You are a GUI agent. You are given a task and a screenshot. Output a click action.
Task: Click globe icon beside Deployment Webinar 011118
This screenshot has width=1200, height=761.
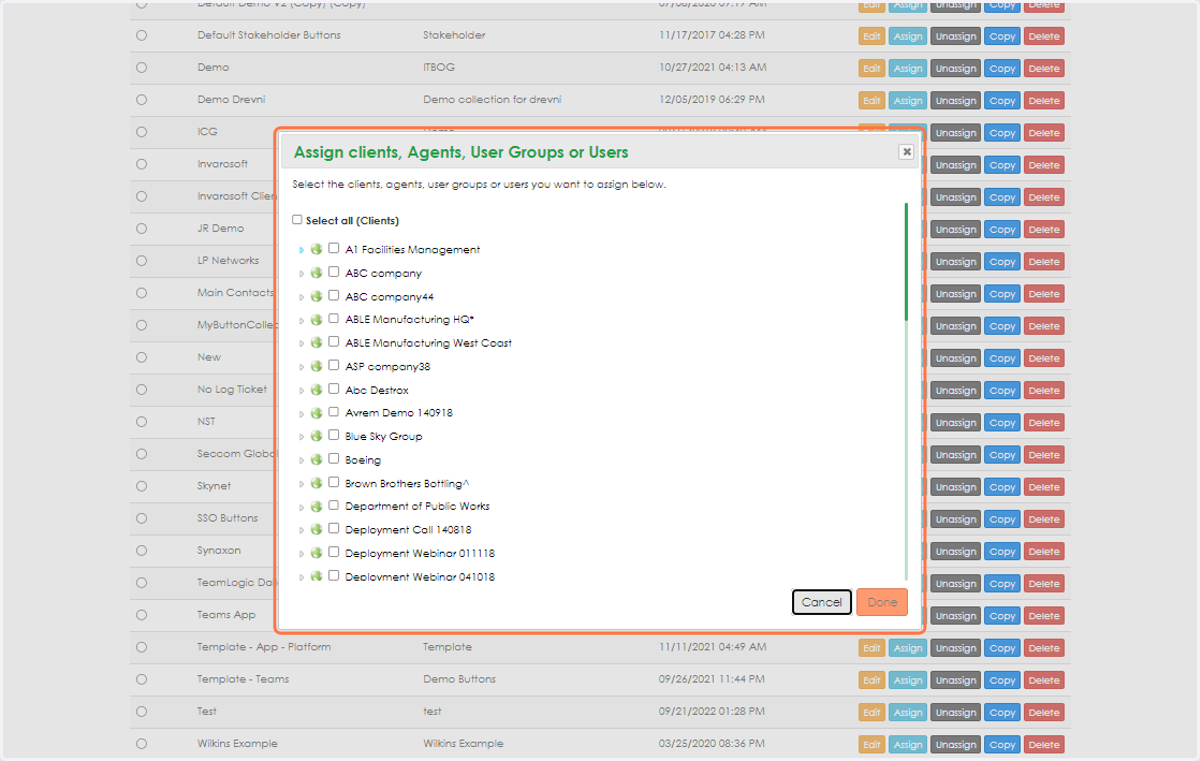click(x=317, y=553)
